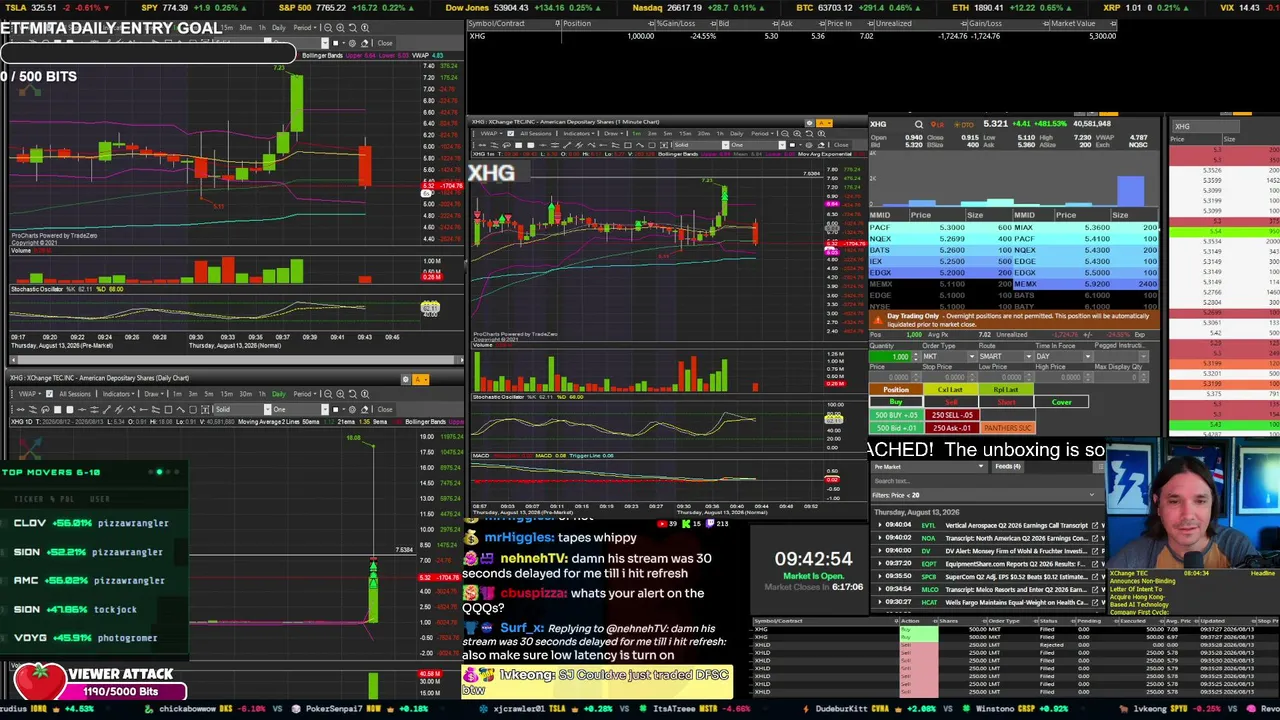Toggle All Sessions checkbox in 1 Minute Chart

pyautogui.click(x=511, y=133)
